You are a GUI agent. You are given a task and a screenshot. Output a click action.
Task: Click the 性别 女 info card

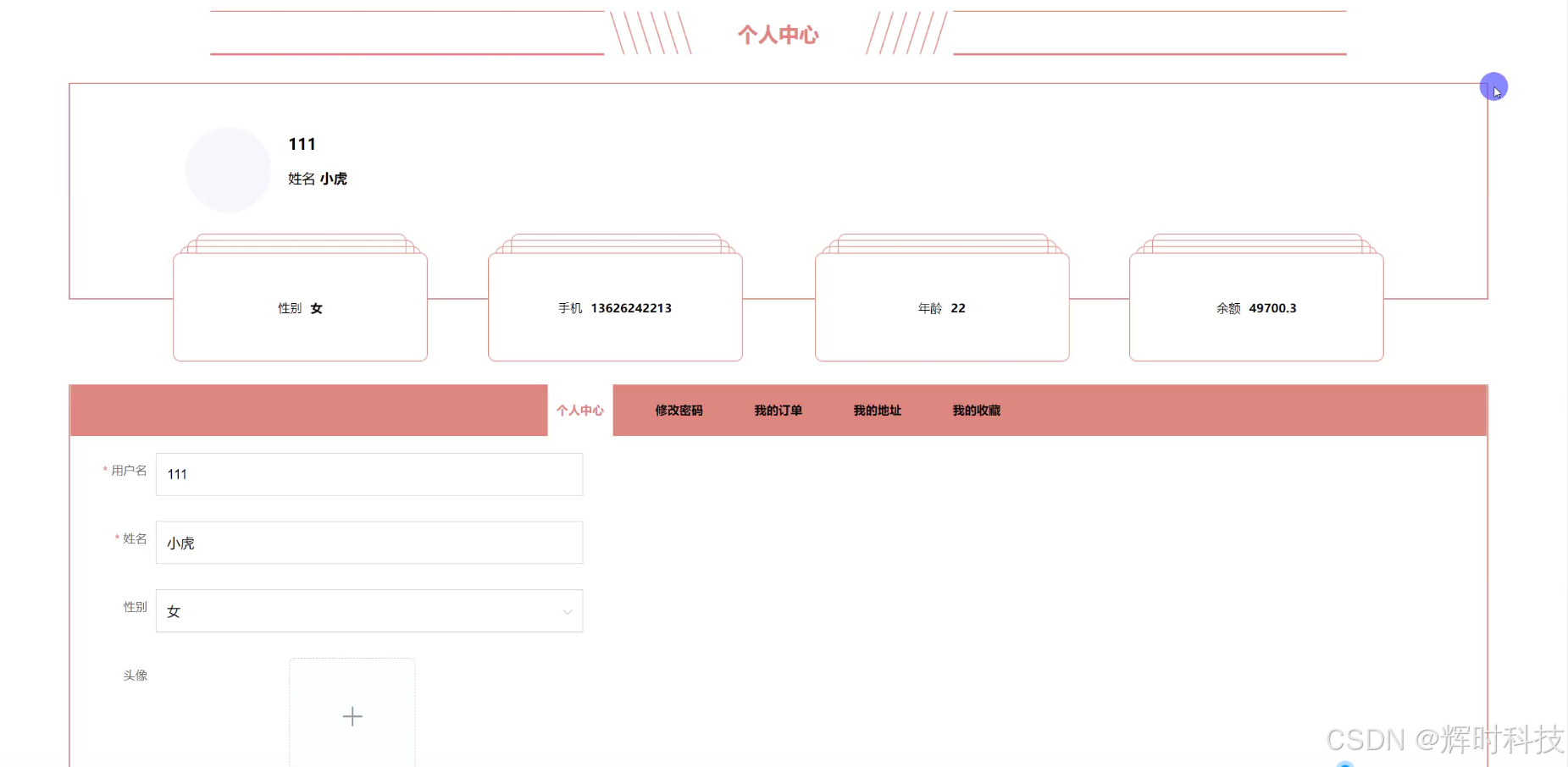pos(300,307)
